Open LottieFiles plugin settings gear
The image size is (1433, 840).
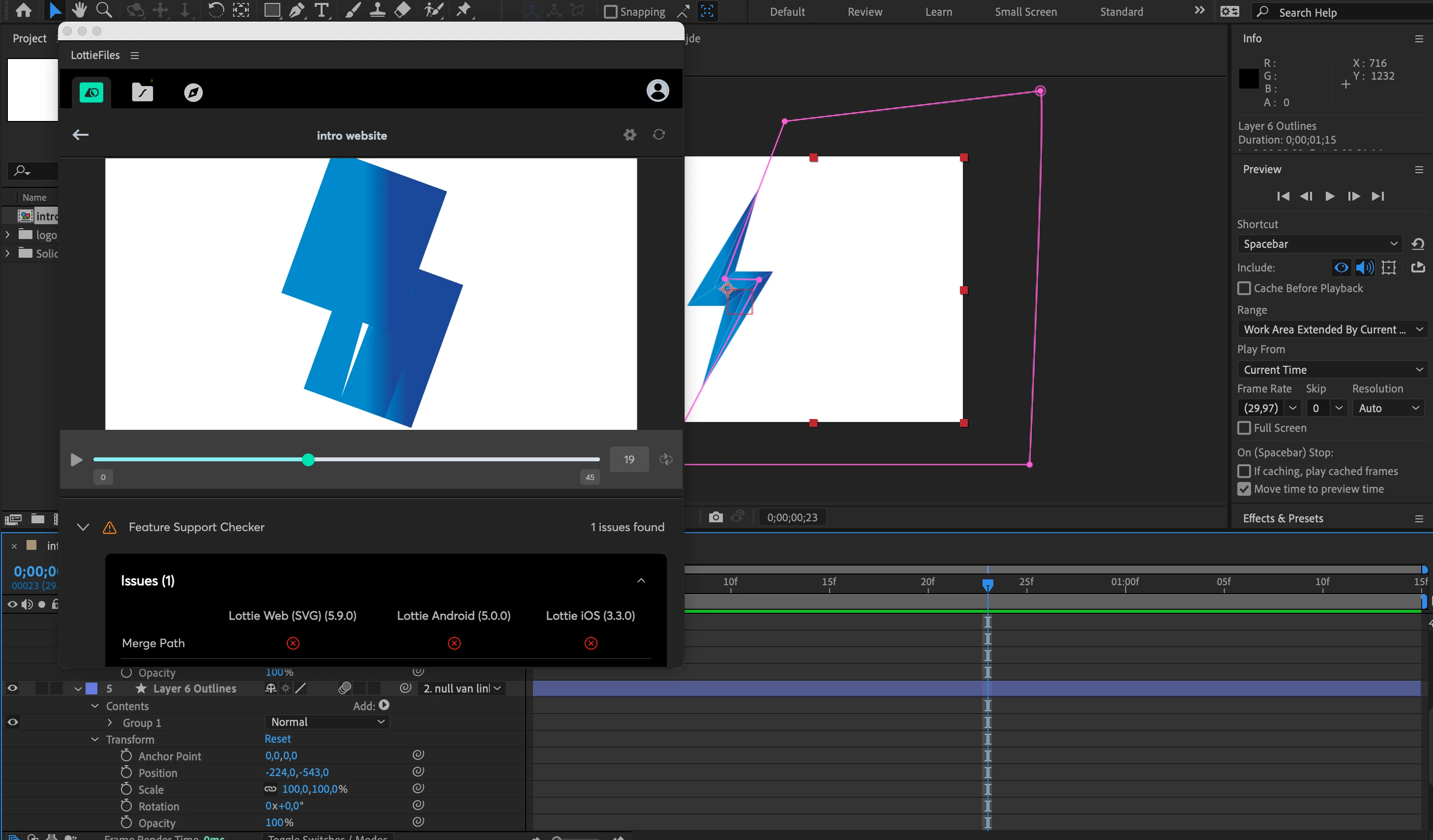(629, 135)
